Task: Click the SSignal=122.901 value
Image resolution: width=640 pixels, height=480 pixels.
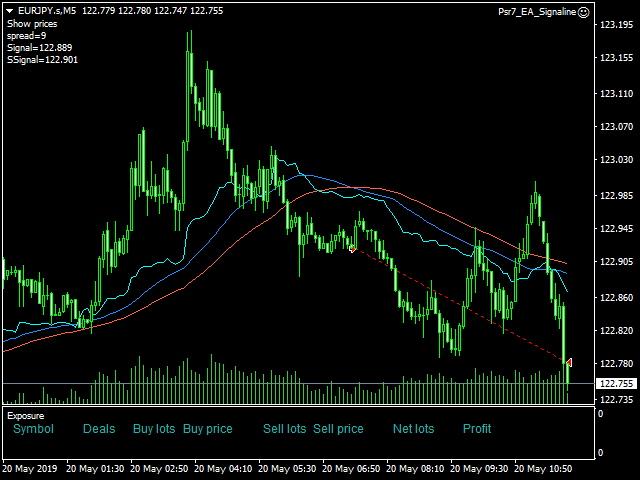Action: click(x=42, y=60)
